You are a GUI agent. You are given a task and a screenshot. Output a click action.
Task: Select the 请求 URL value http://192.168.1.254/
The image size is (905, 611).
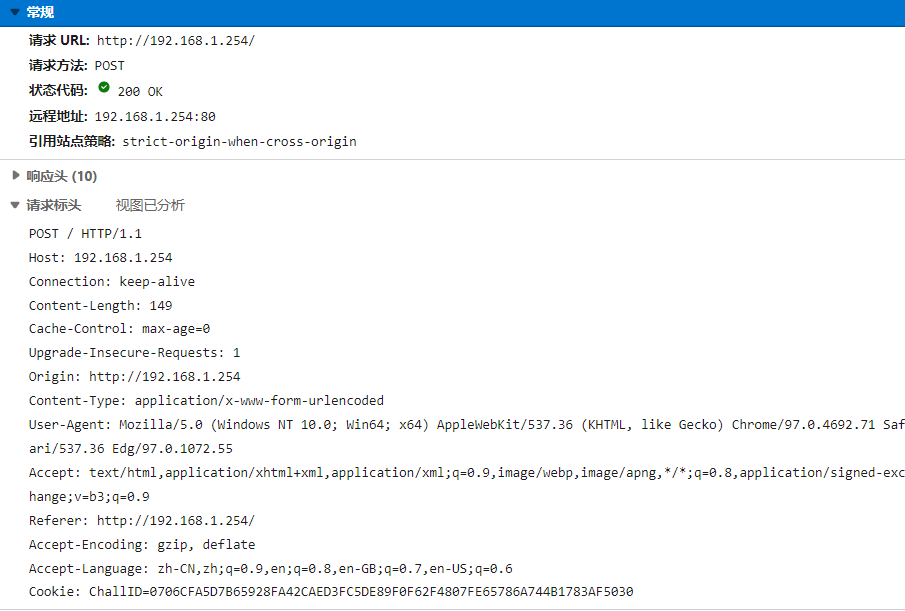[x=176, y=41]
